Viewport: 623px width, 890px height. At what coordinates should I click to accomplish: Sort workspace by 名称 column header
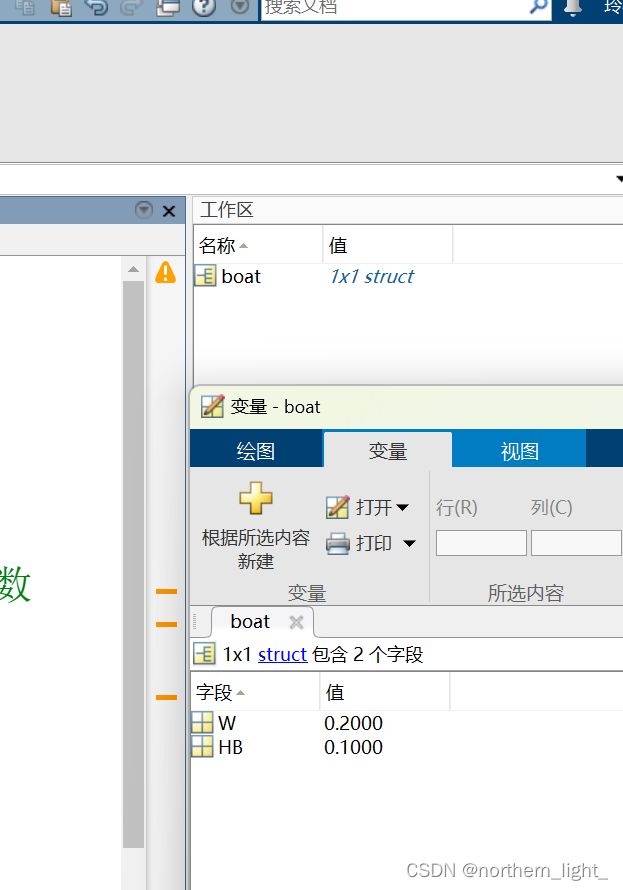(258, 245)
